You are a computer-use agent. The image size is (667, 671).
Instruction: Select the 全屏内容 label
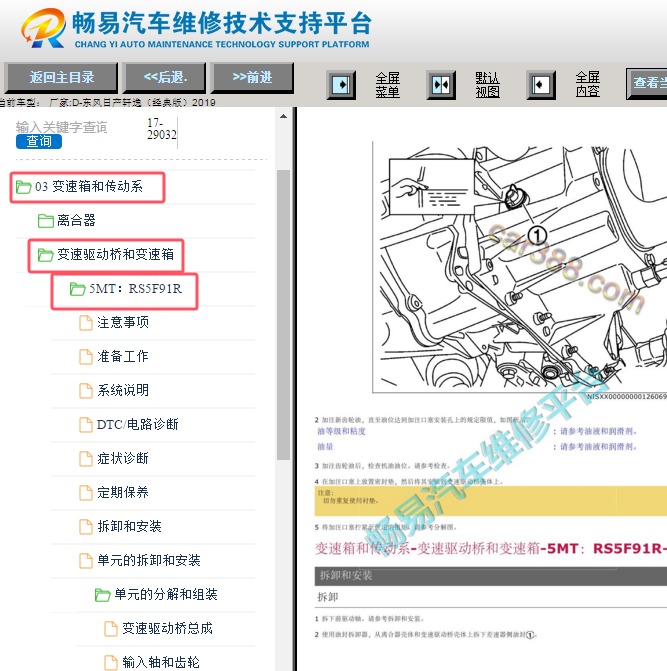587,84
